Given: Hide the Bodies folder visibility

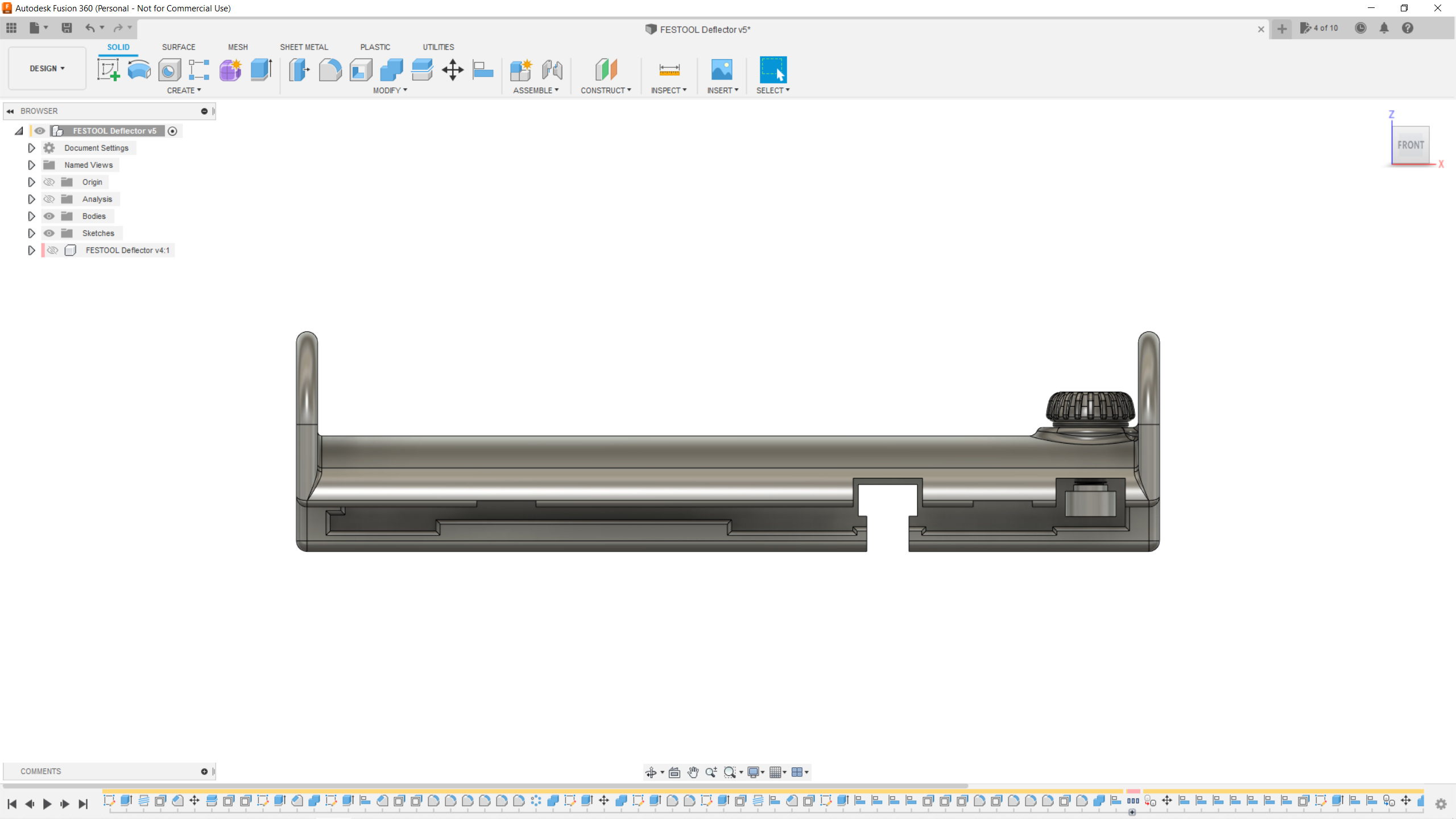Looking at the screenshot, I should pyautogui.click(x=49, y=216).
